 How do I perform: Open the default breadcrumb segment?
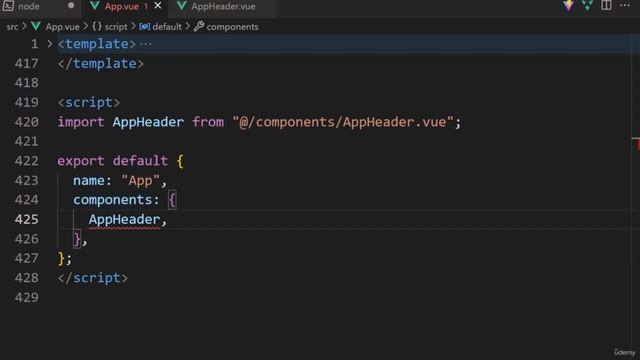click(167, 27)
